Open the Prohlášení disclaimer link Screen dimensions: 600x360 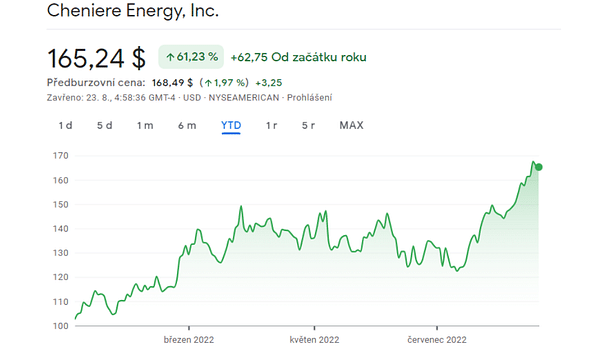(310, 98)
